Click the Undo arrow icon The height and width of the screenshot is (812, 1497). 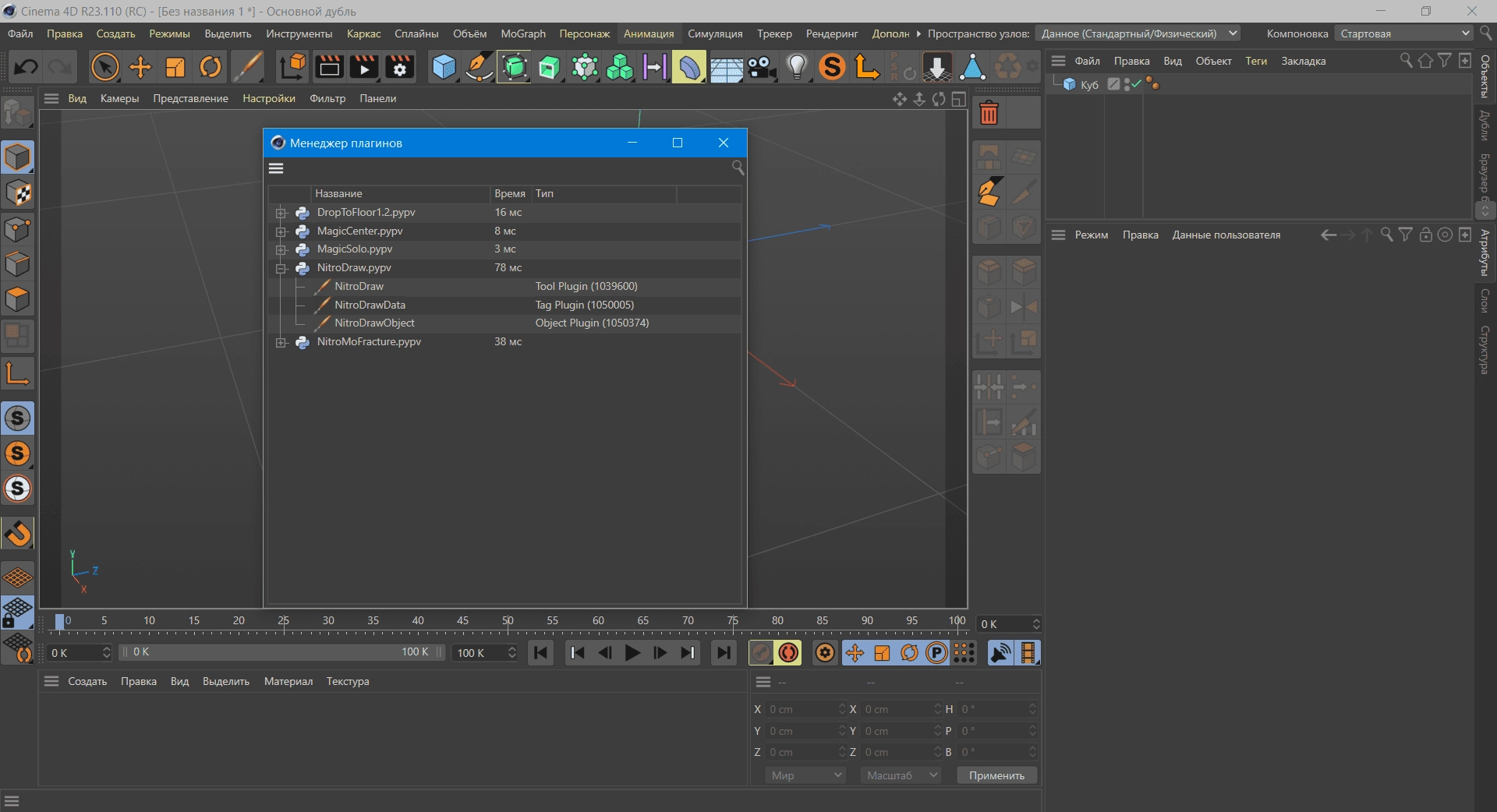click(26, 67)
